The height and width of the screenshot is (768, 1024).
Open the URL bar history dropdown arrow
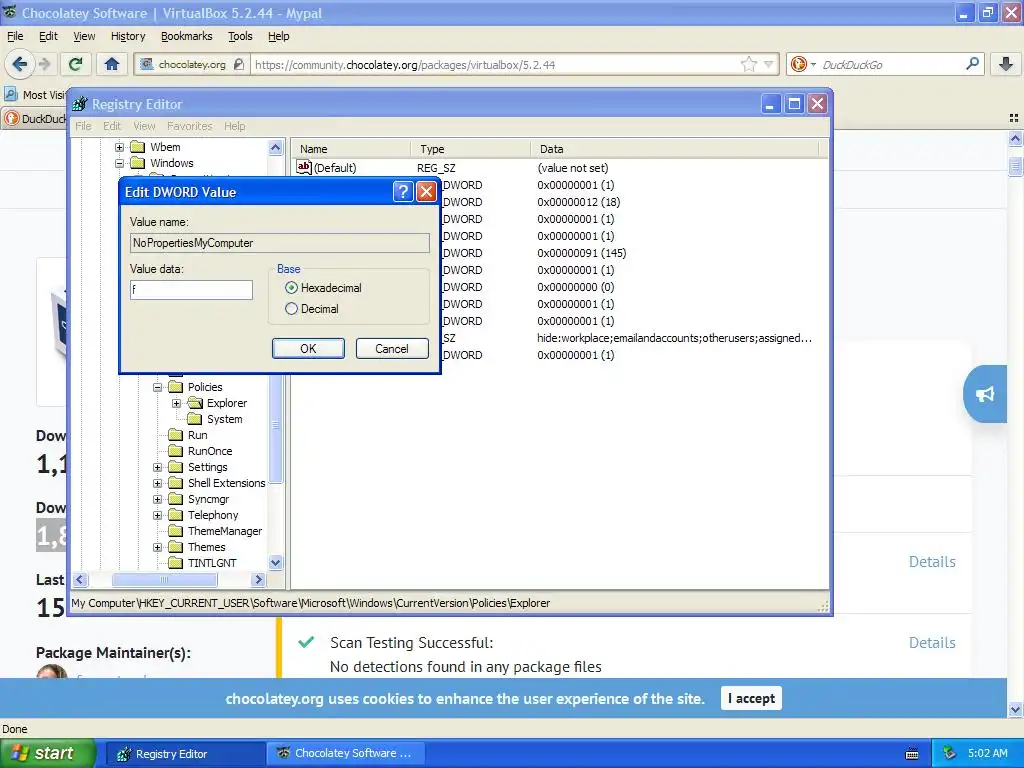pyautogui.click(x=769, y=64)
